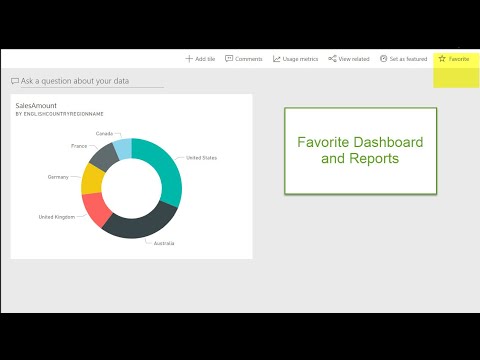Image resolution: width=480 pixels, height=360 pixels.
Task: Open Comments from the toolbar
Action: click(x=244, y=59)
